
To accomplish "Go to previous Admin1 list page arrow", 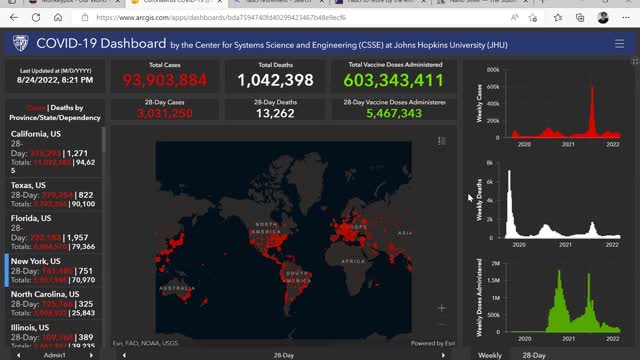I will (18, 356).
